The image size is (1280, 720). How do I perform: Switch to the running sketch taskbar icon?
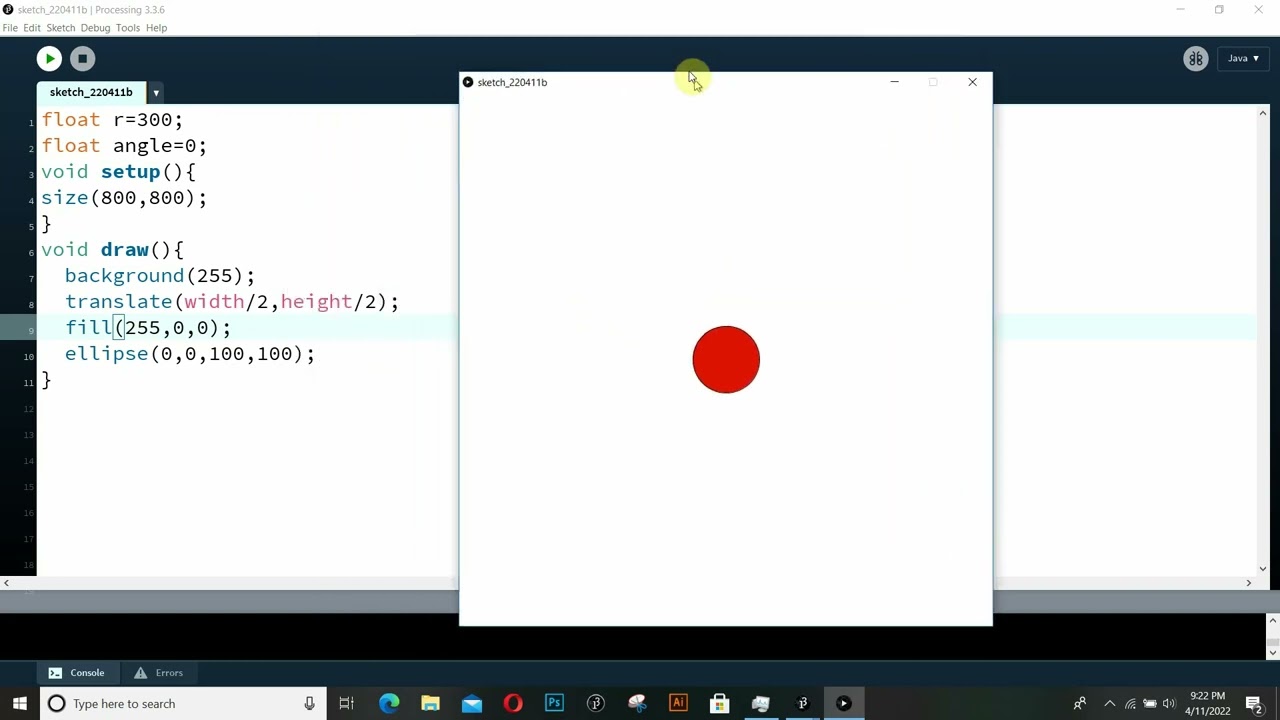843,703
